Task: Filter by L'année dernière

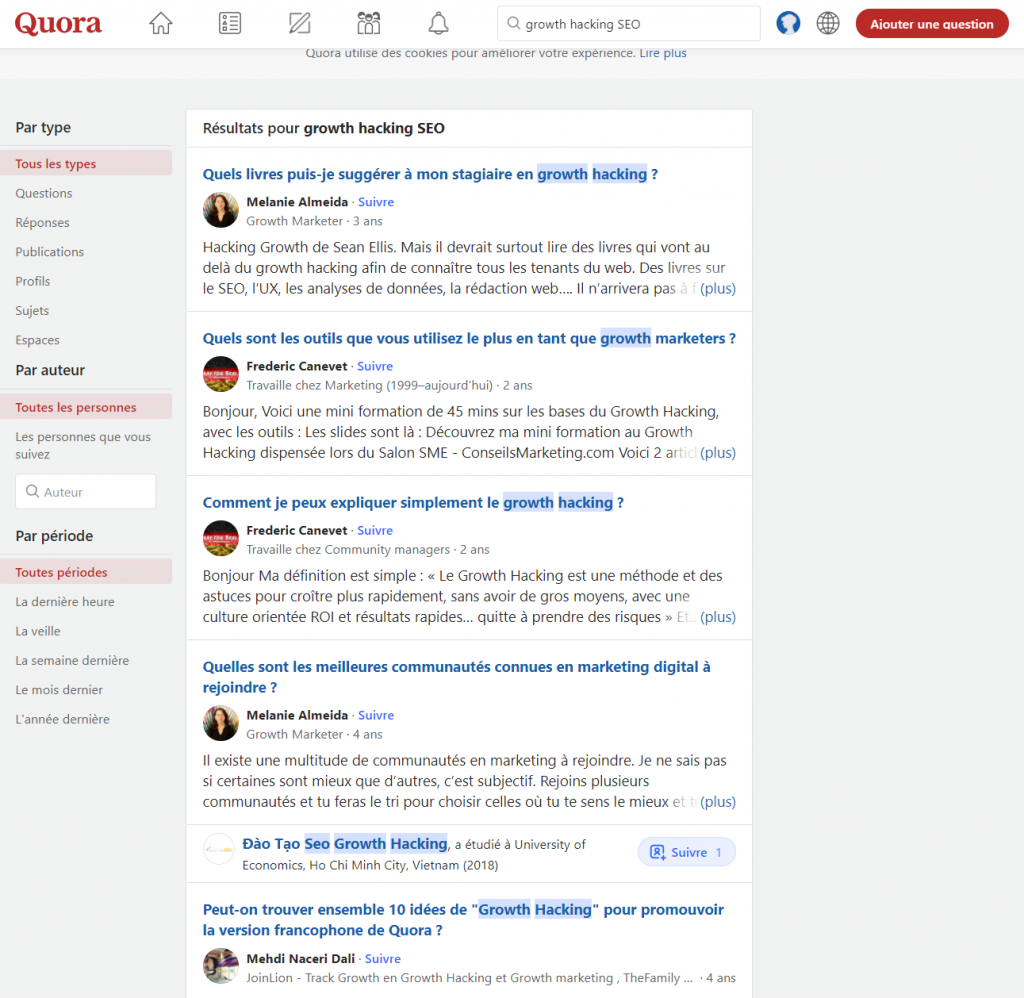Action: point(63,719)
